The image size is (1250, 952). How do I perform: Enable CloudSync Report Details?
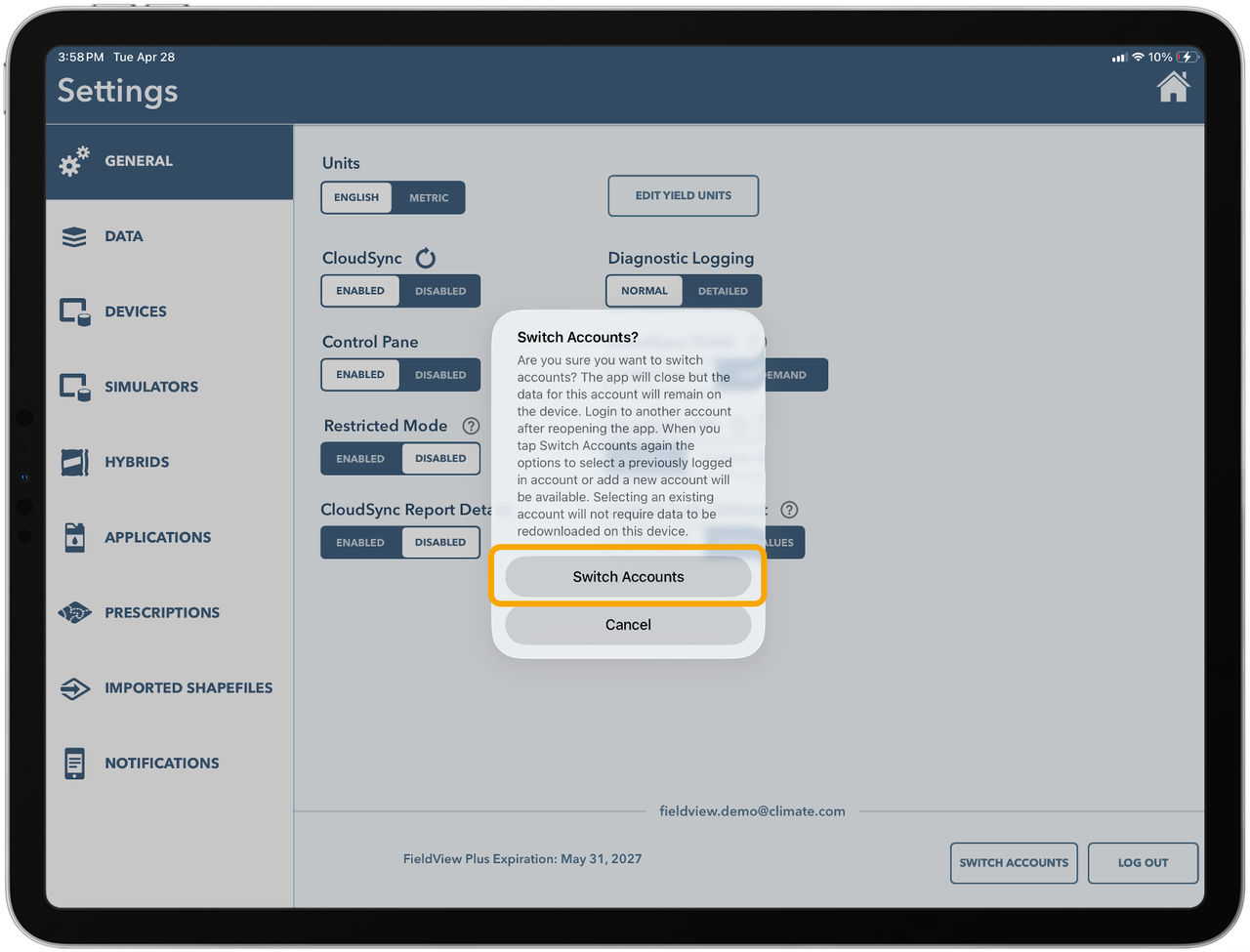pos(360,543)
